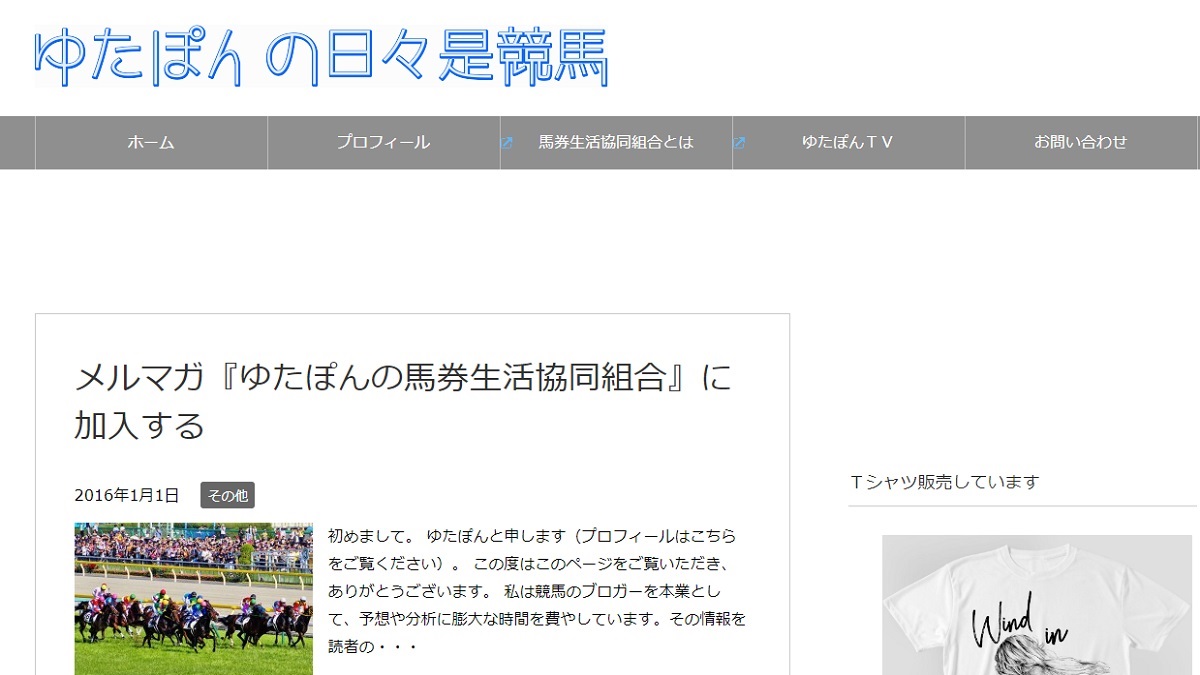The height and width of the screenshot is (675, 1200).
Task: Click external link icon beside ゆたぽんＴＶ
Action: 740,143
